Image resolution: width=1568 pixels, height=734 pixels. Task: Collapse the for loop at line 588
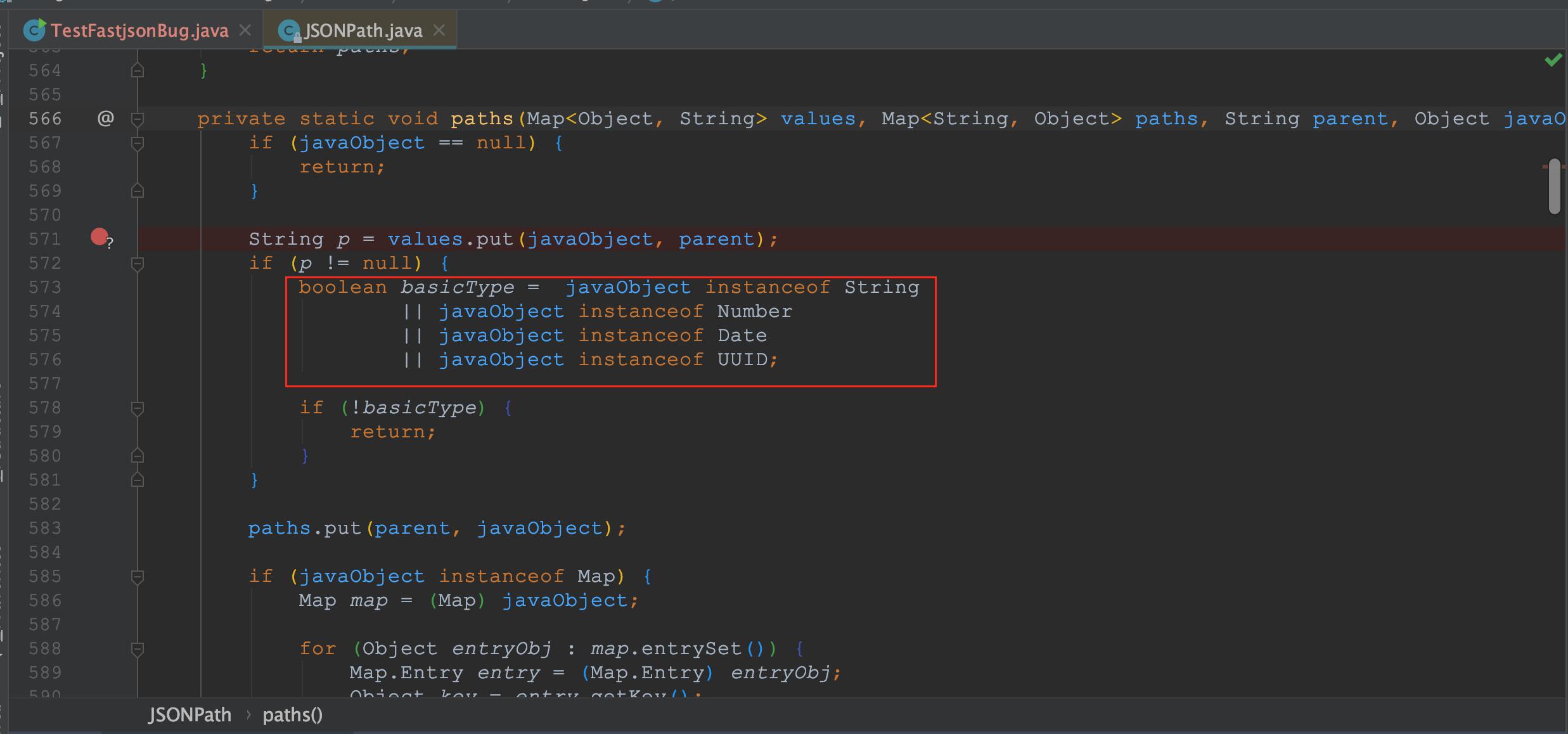(137, 648)
